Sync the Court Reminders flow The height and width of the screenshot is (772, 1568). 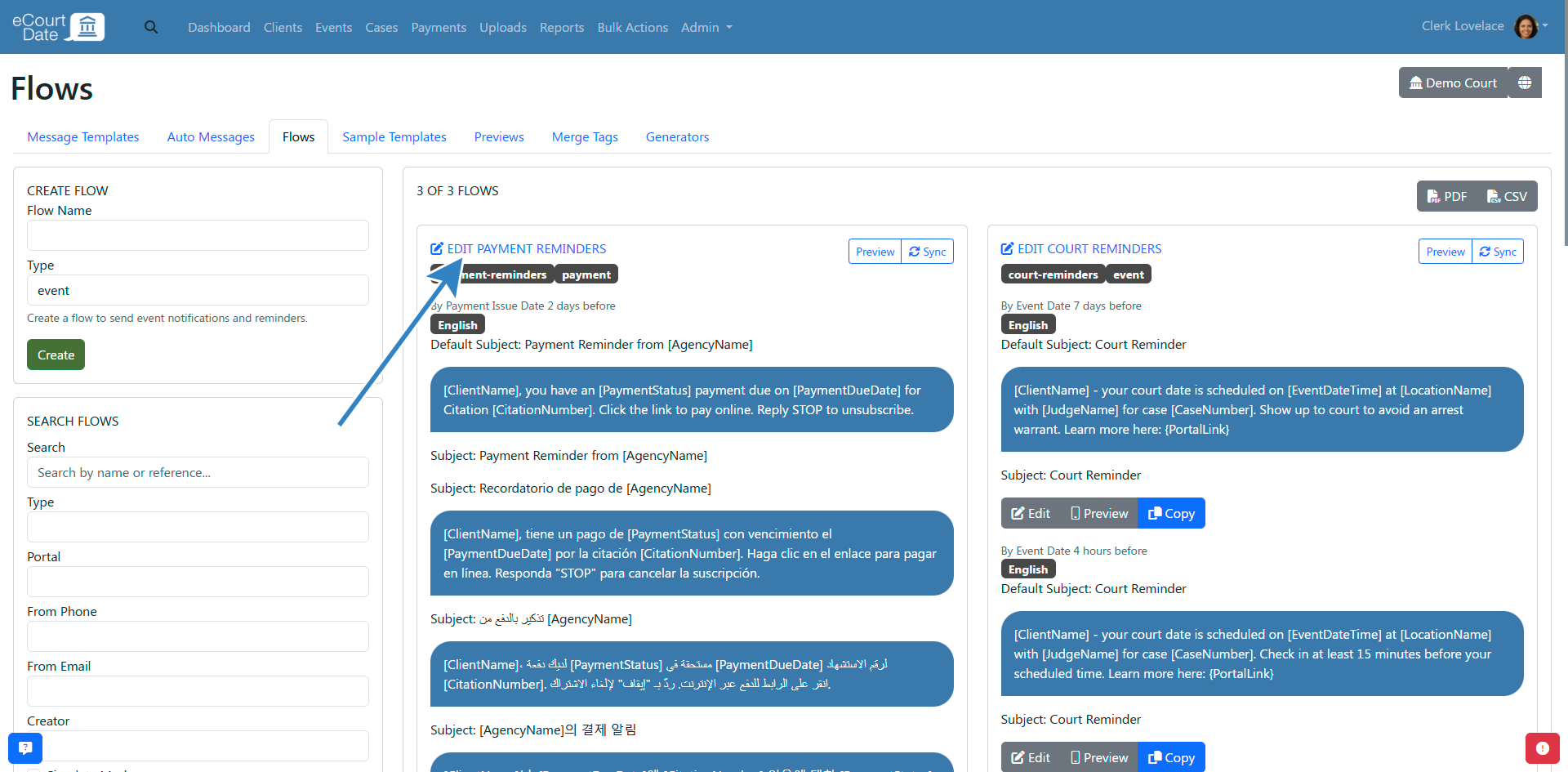coord(1498,252)
